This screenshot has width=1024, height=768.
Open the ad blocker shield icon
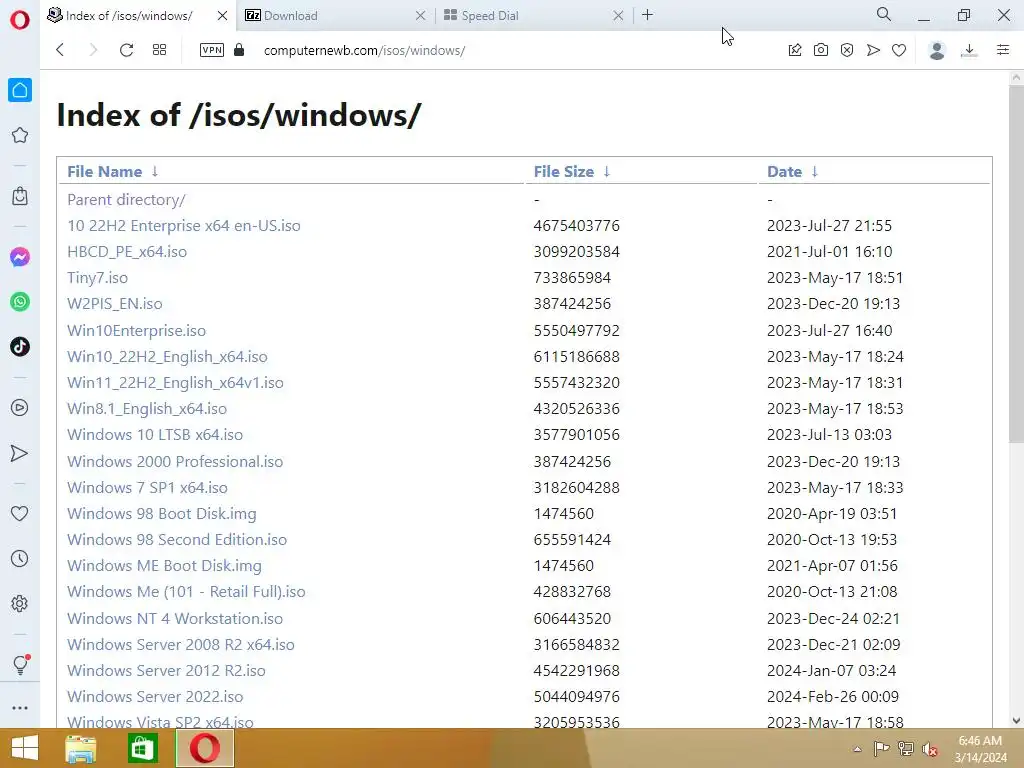tap(847, 50)
